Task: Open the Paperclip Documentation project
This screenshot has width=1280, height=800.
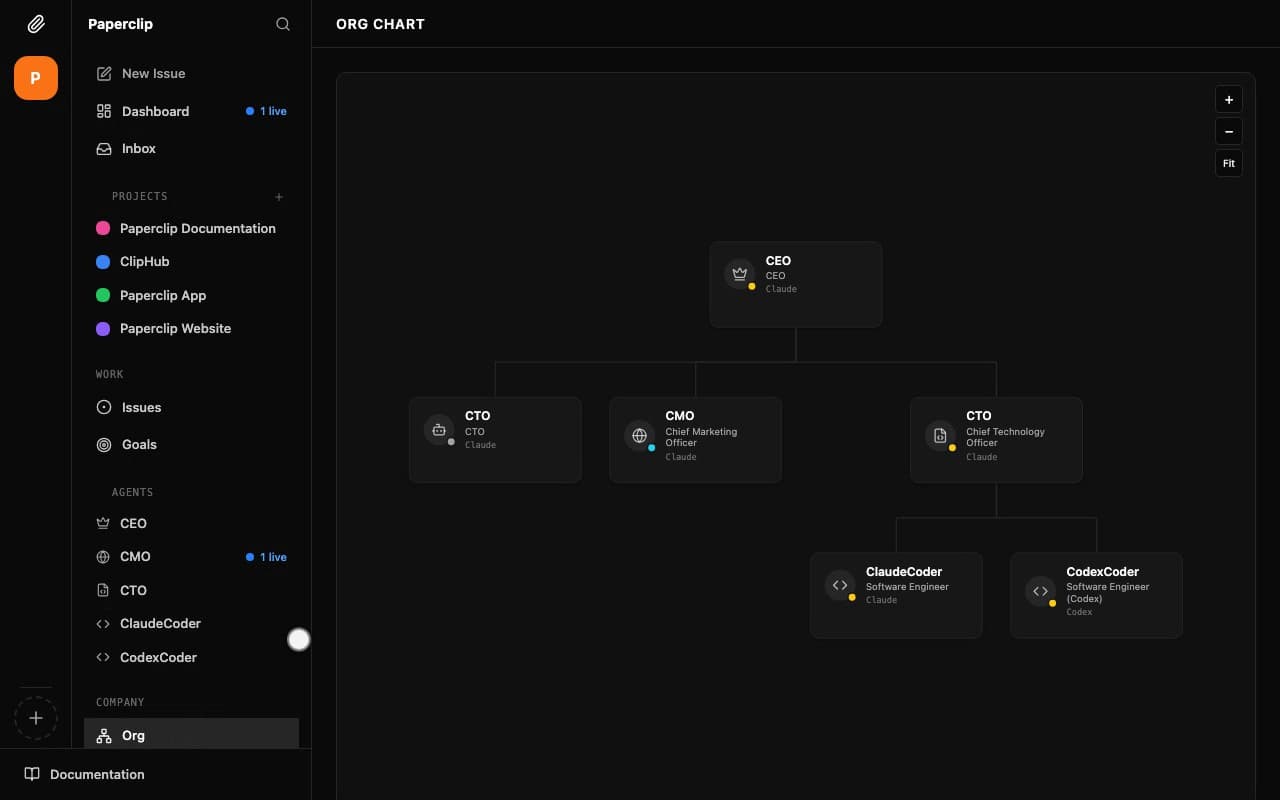Action: (191, 228)
